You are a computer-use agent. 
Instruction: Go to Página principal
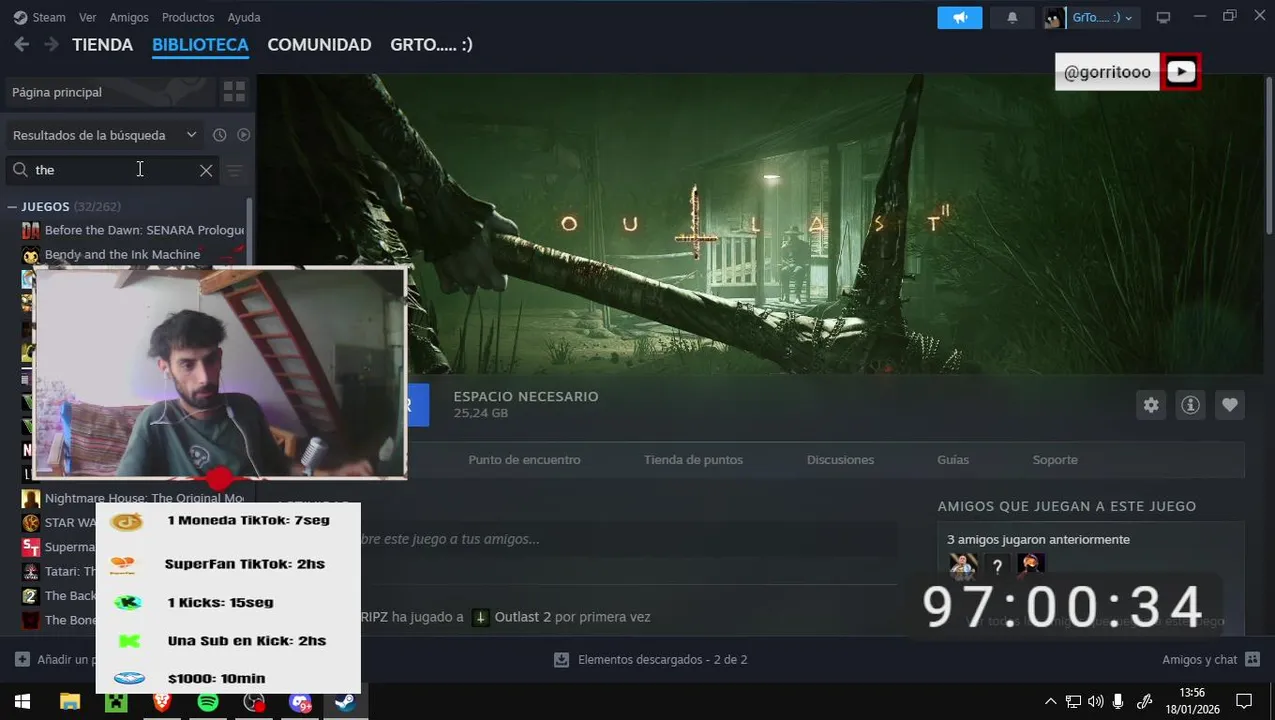(110, 92)
